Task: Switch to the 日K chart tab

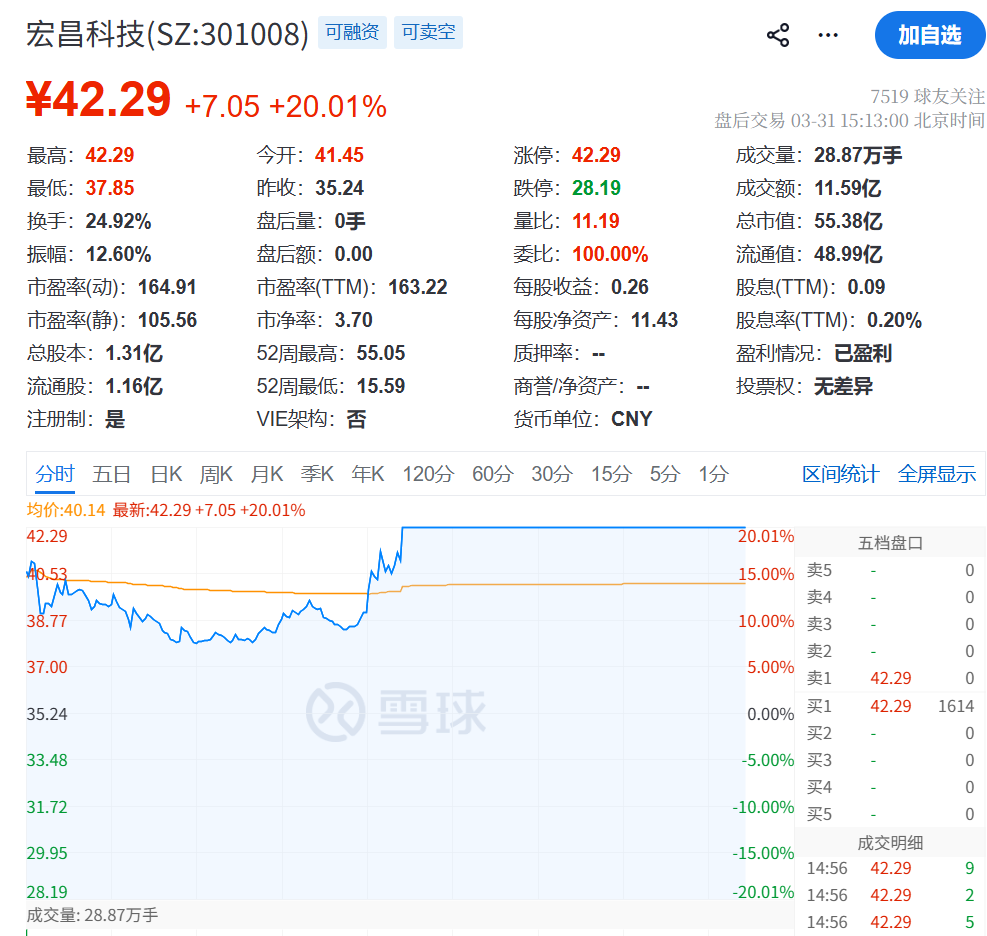Action: coord(165,474)
